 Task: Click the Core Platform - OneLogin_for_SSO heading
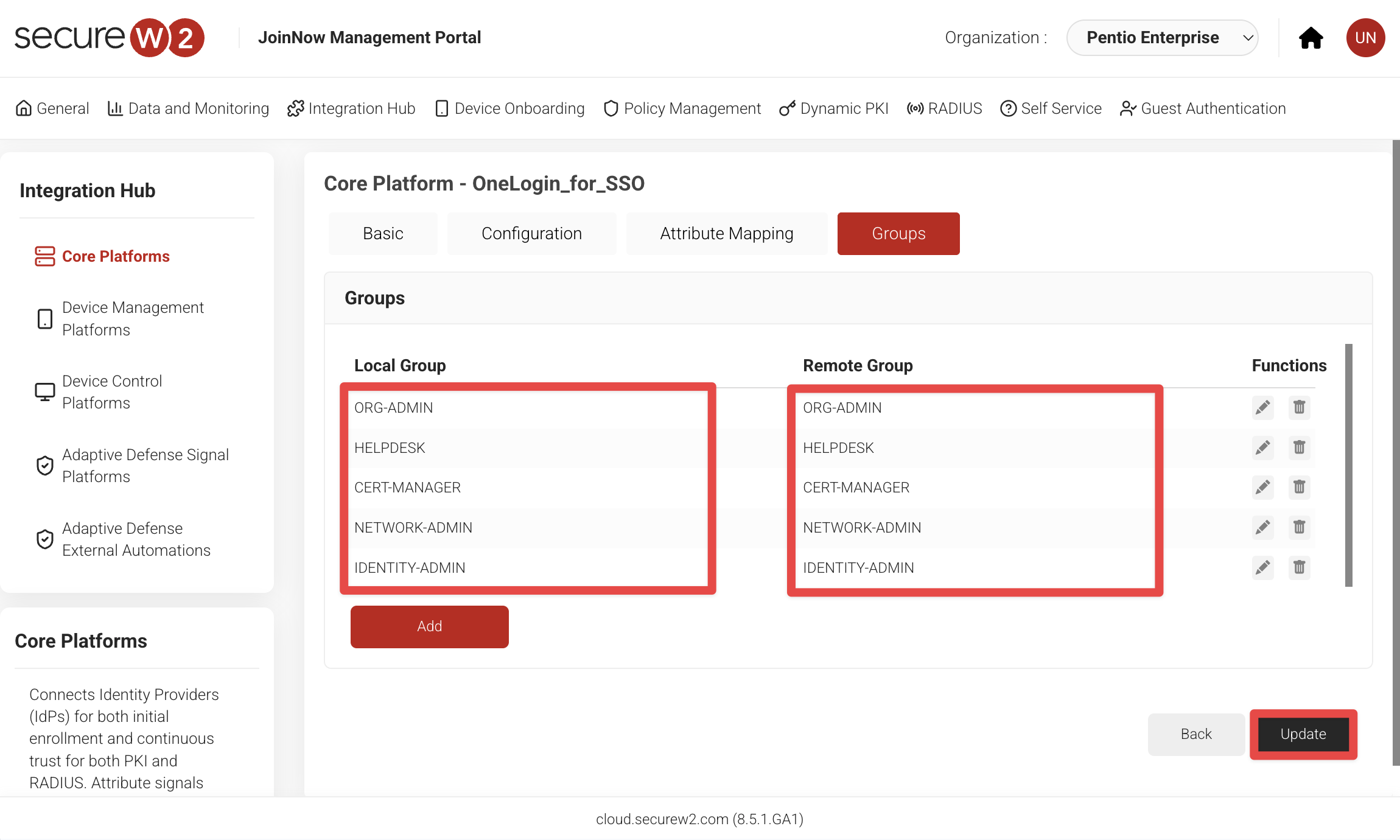pyautogui.click(x=484, y=183)
